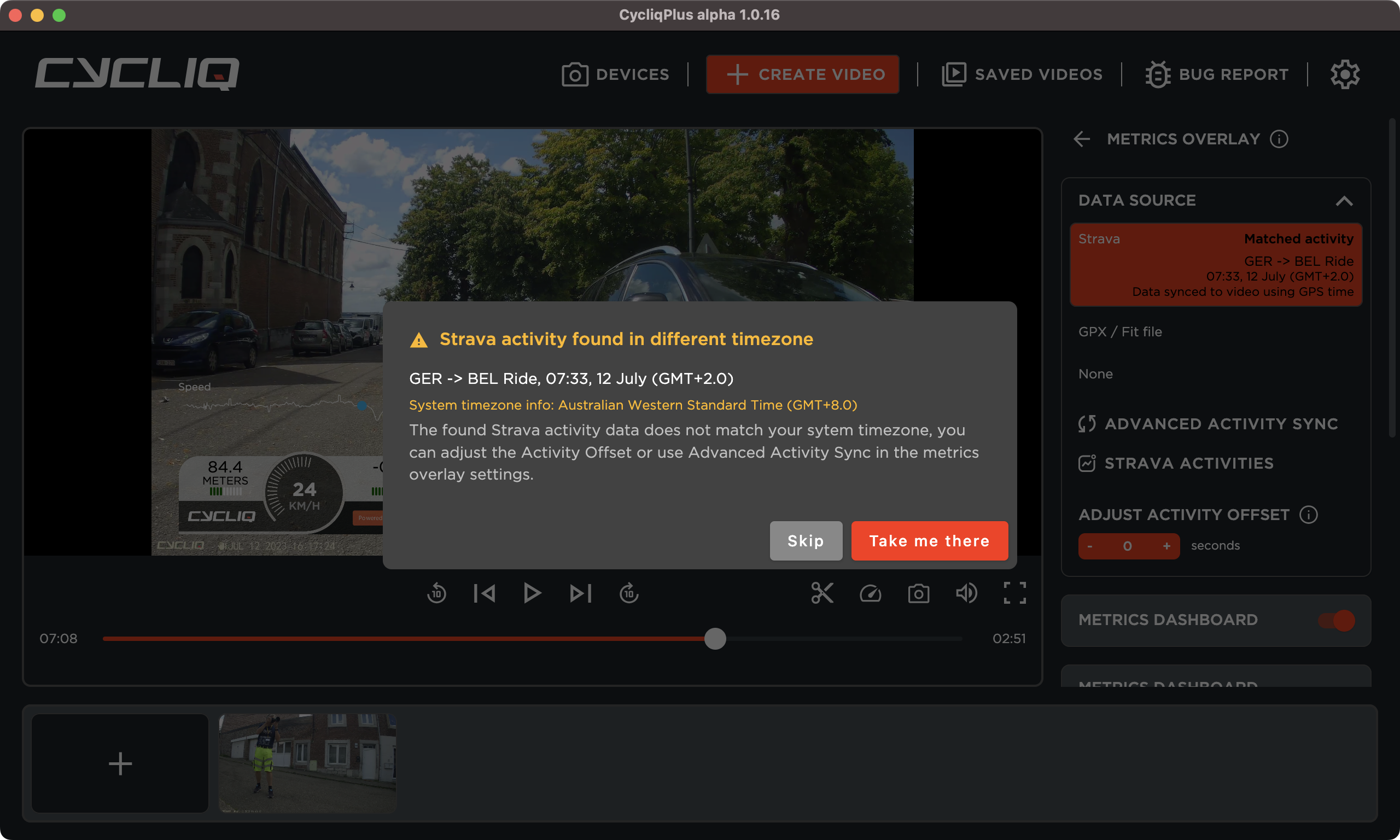Go back from Metrics Overlay

(x=1081, y=139)
